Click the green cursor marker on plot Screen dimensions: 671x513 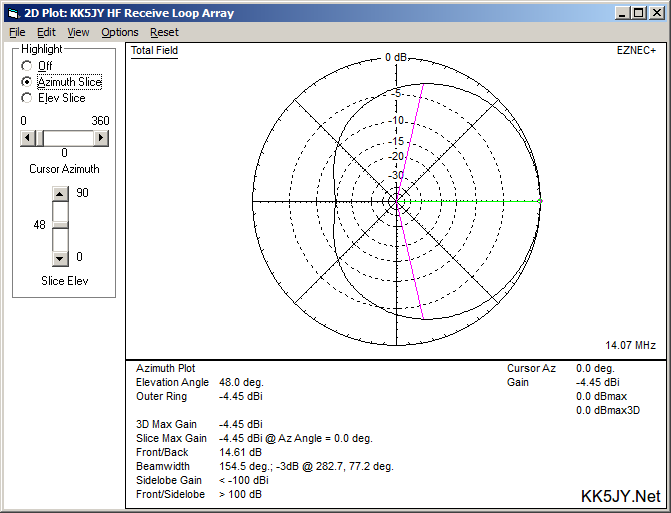tap(540, 201)
